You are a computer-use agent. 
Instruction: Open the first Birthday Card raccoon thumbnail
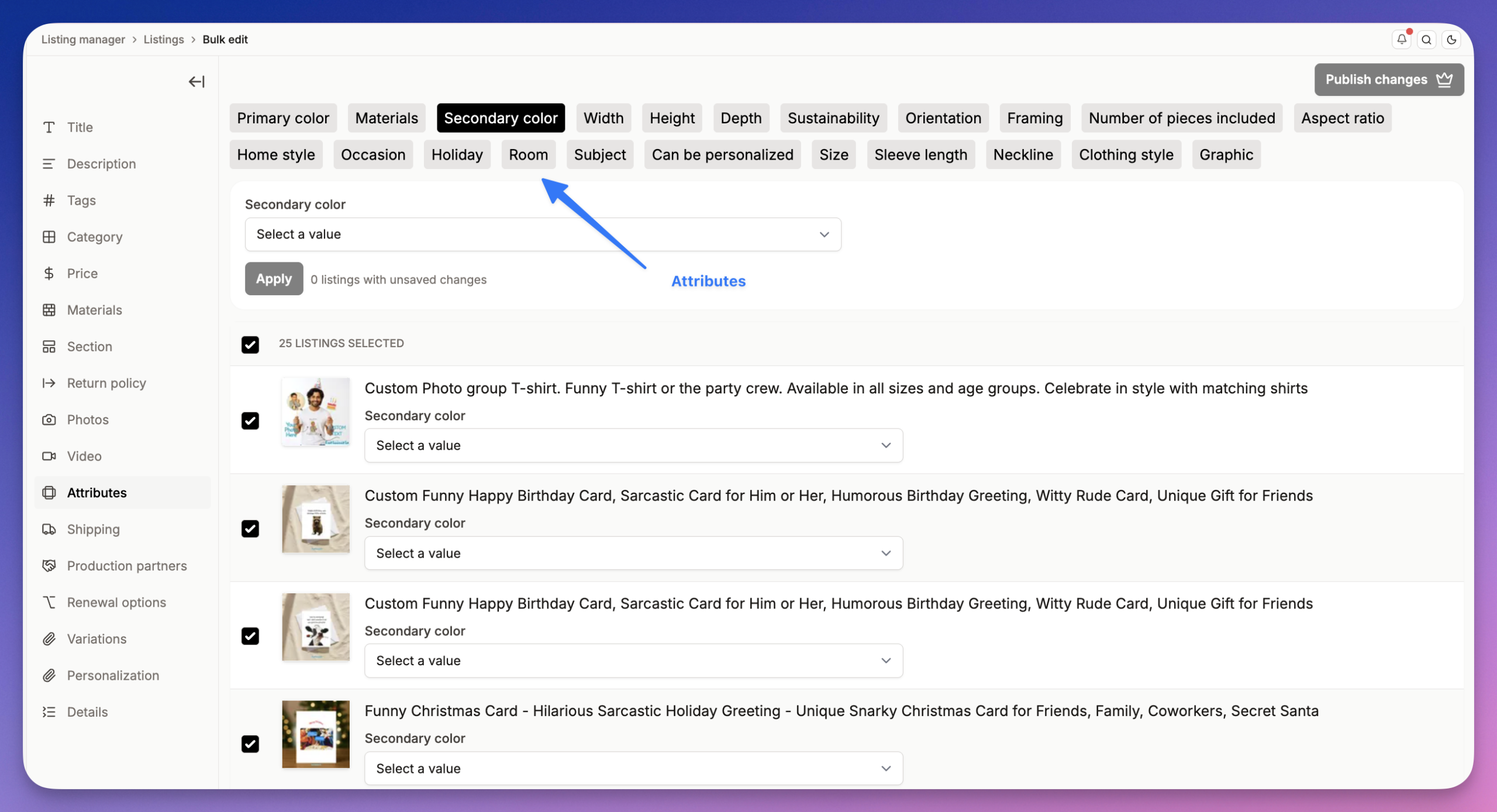point(316,519)
